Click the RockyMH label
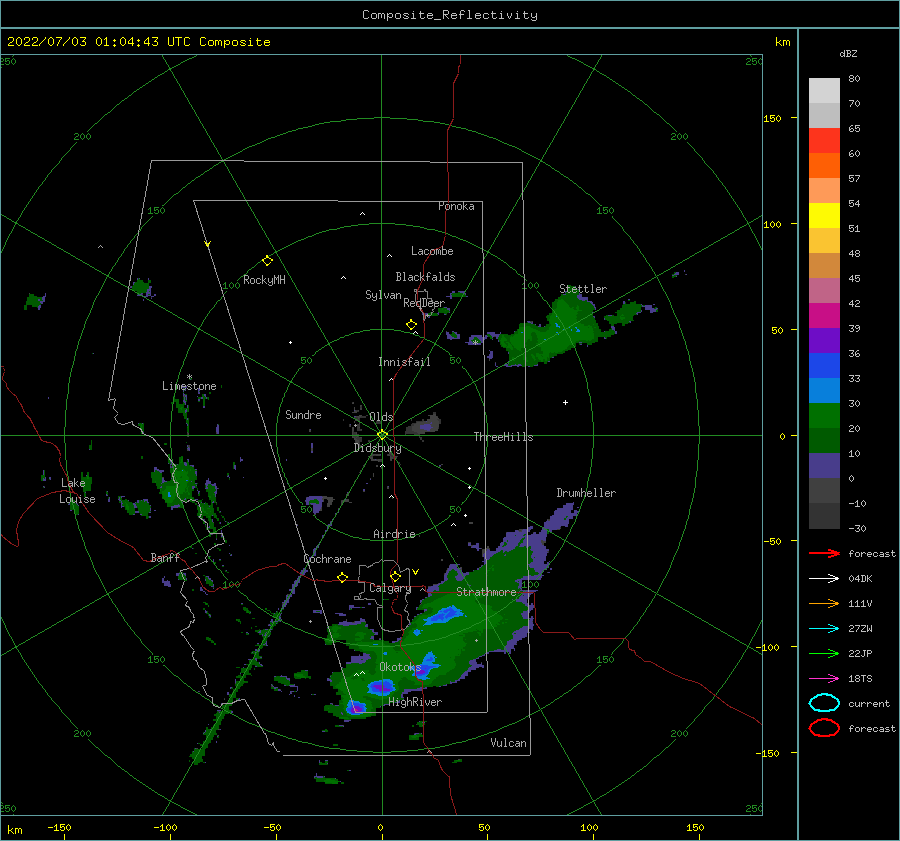 264,280
